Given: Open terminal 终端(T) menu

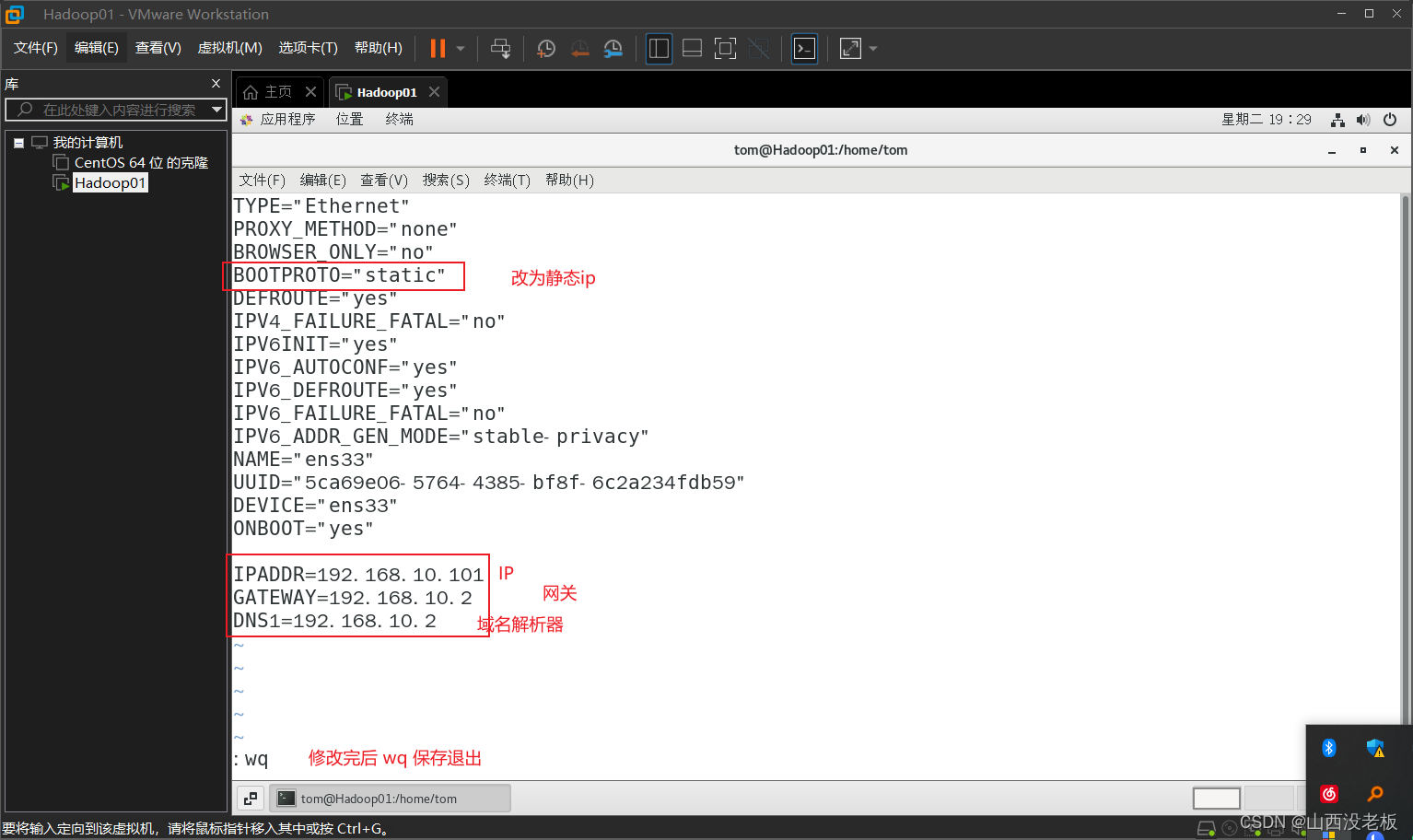Looking at the screenshot, I should tap(507, 181).
